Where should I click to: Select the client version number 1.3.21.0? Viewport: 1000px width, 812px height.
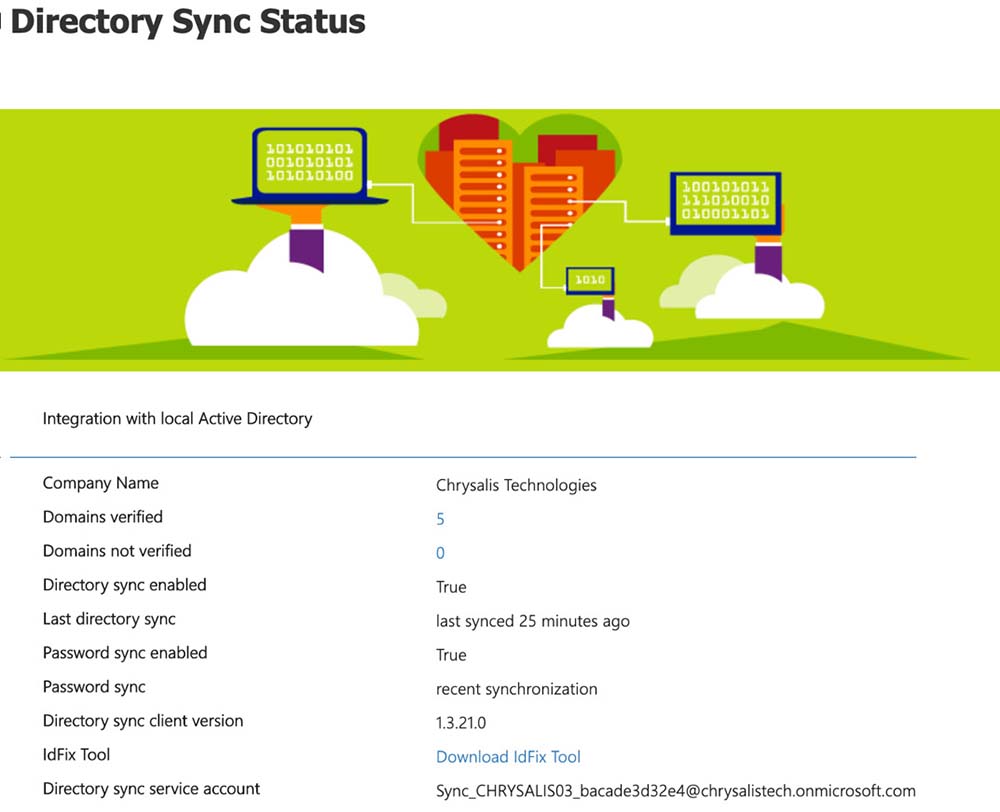click(461, 723)
